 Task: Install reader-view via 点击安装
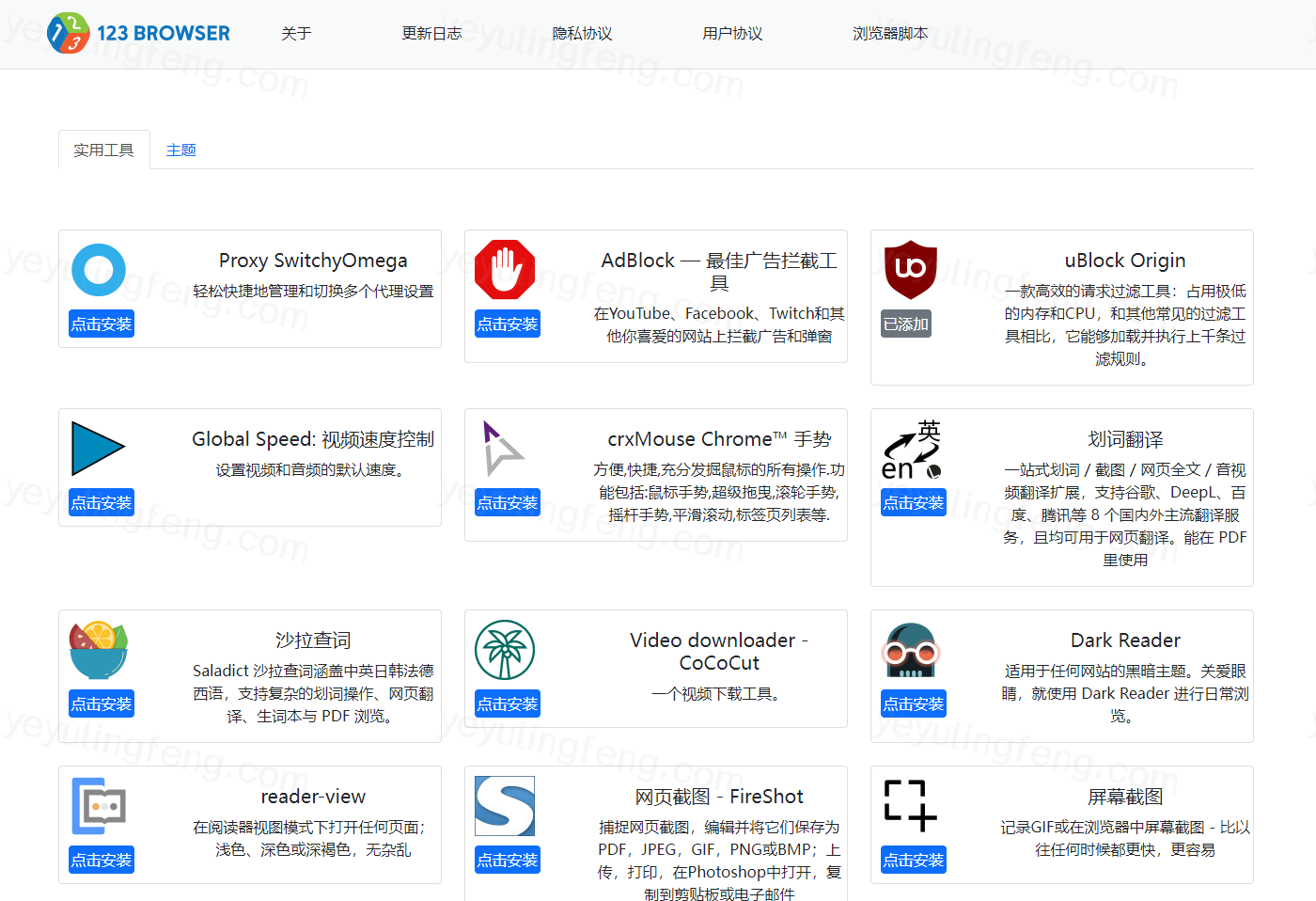tap(102, 860)
